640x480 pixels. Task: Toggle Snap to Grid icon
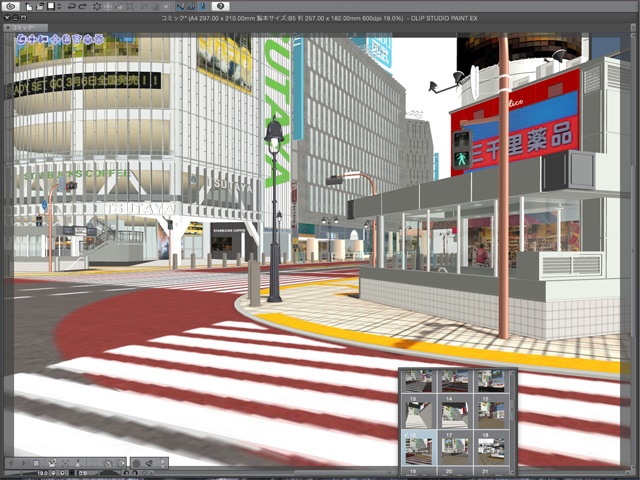coord(203,7)
